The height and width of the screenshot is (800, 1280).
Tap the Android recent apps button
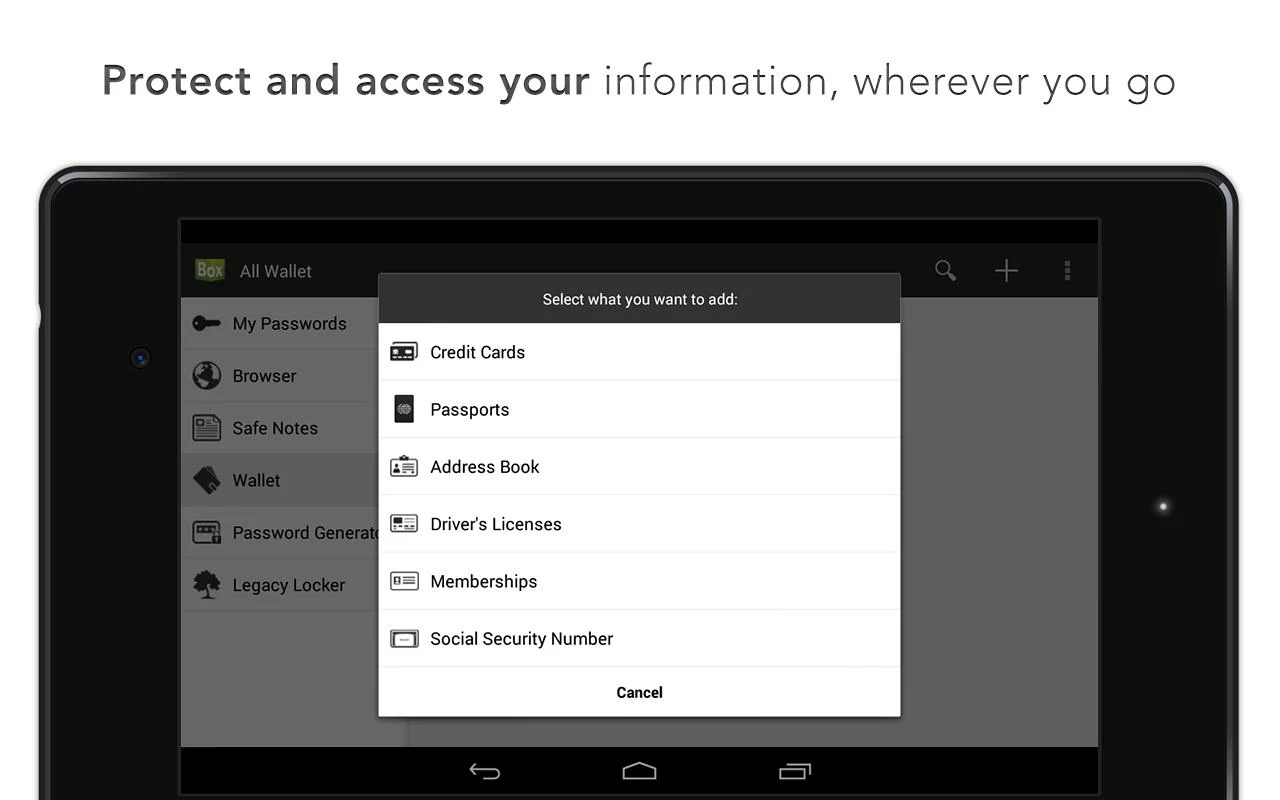[794, 771]
